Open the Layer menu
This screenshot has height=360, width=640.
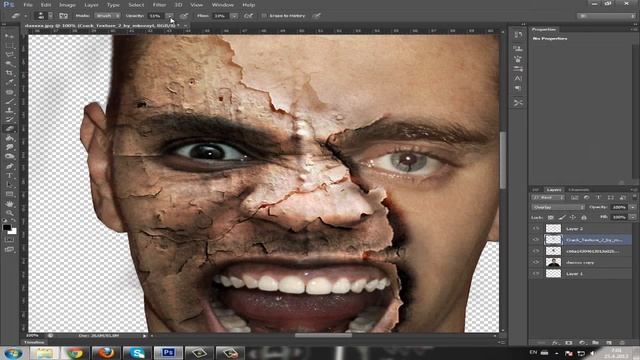[x=91, y=5]
